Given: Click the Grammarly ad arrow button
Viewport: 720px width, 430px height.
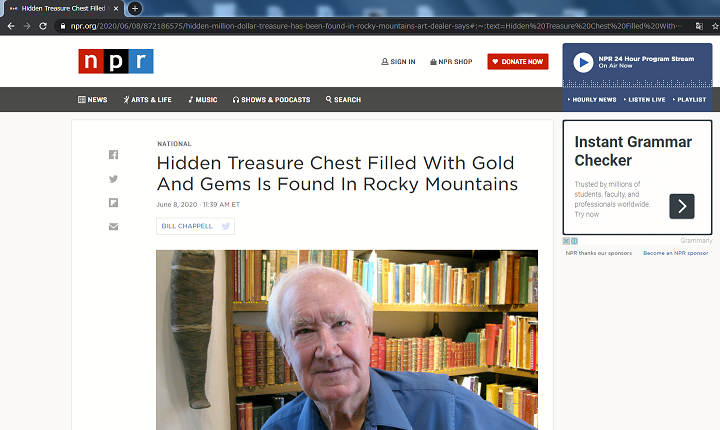Looking at the screenshot, I should (x=682, y=206).
